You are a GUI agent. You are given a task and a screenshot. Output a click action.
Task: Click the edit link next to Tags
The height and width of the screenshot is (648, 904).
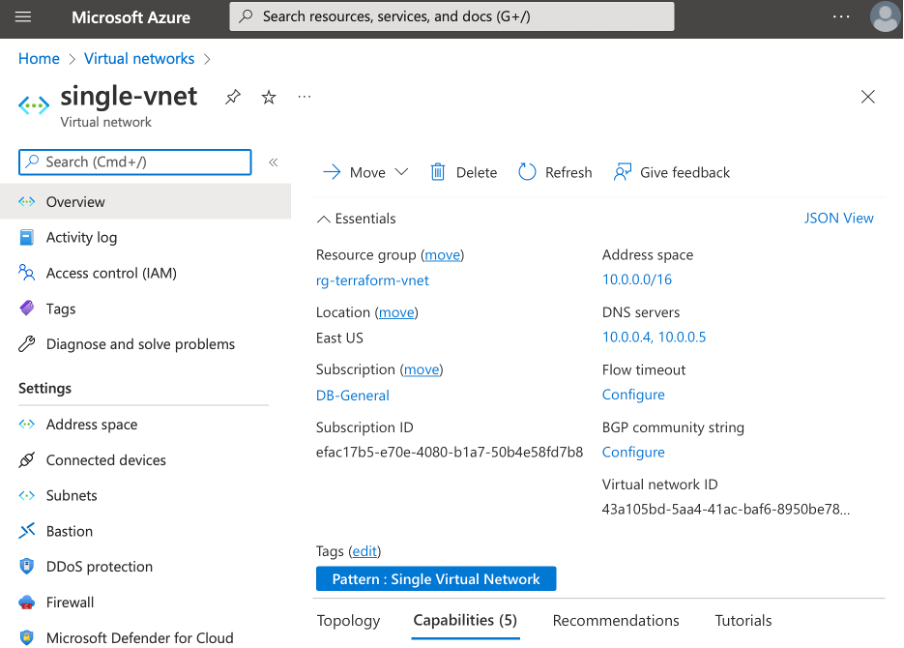point(365,552)
